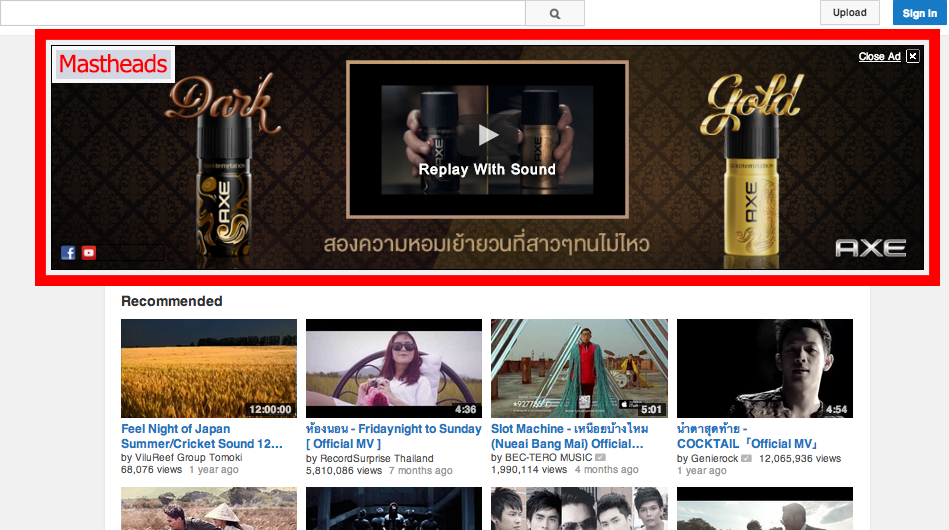This screenshot has height=530, width=949.
Task: Click the Recommended section heading
Action: (172, 301)
